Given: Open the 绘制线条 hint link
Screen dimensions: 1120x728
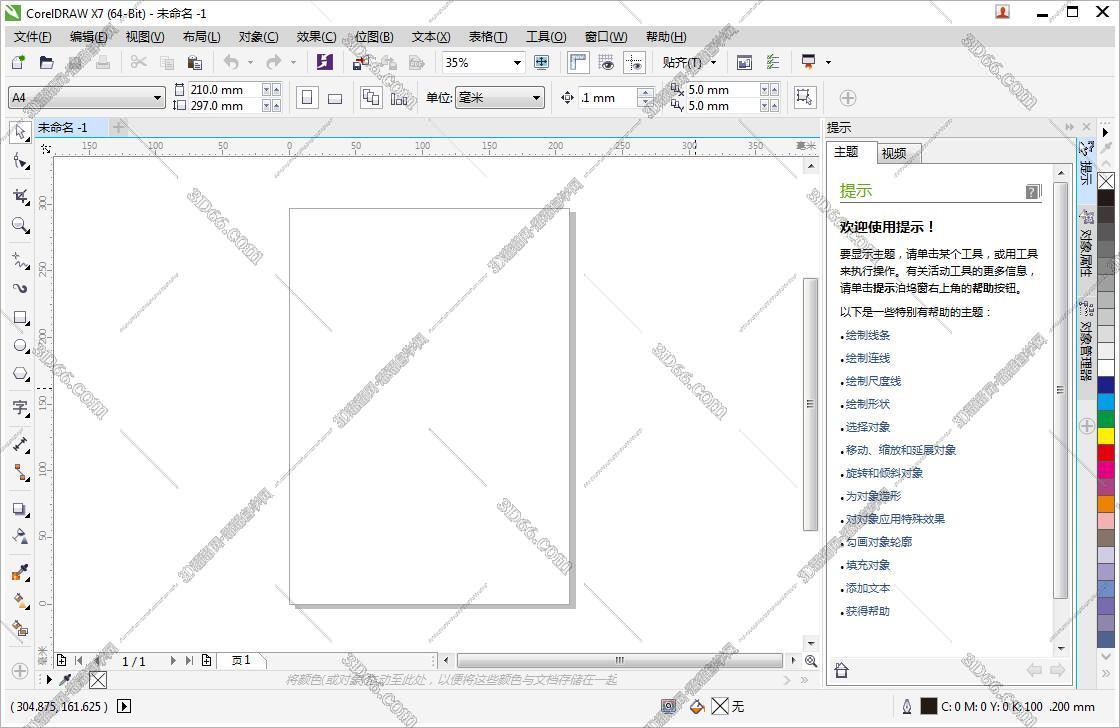Looking at the screenshot, I should (868, 335).
